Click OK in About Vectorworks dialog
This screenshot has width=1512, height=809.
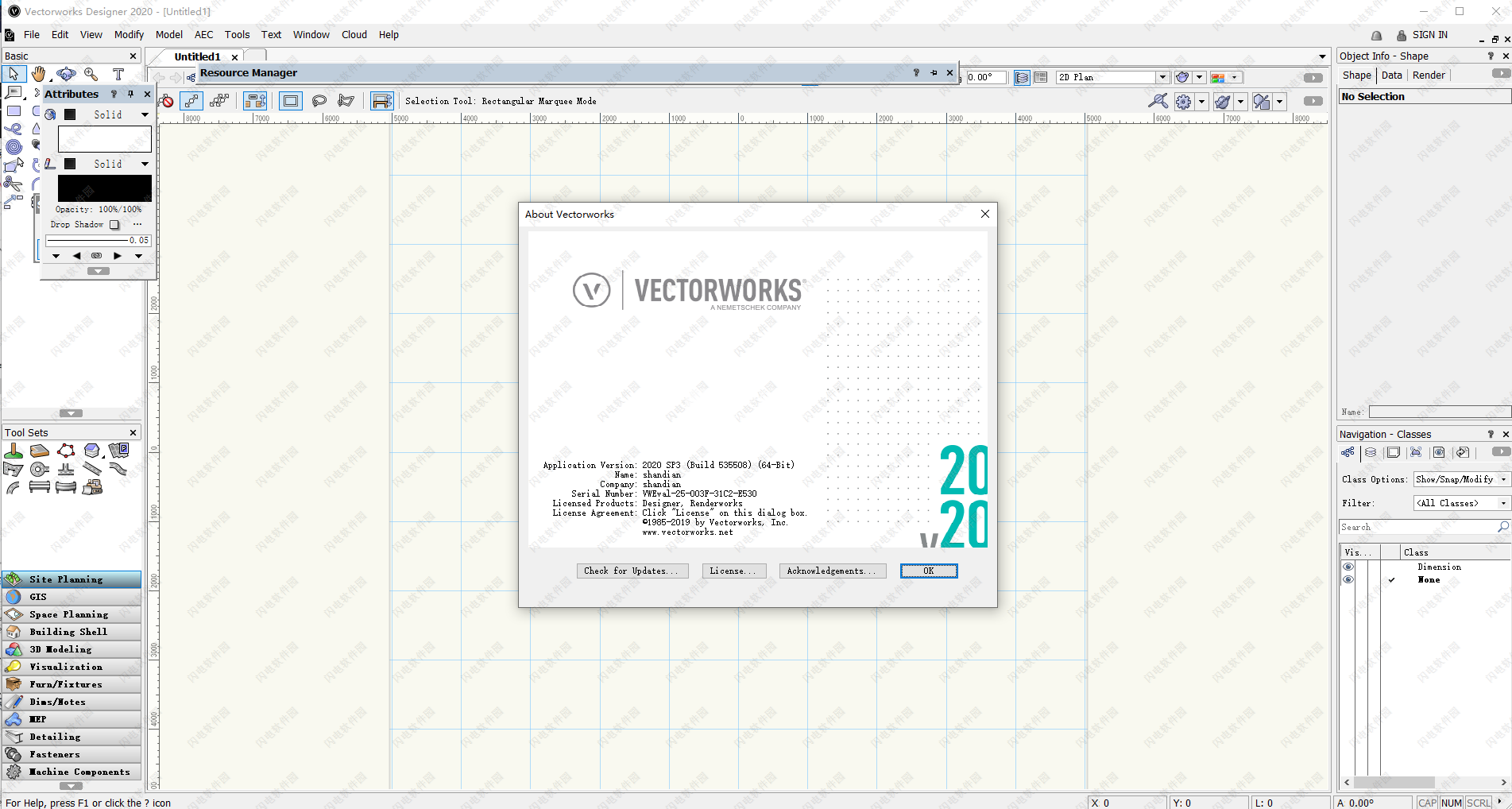point(929,571)
